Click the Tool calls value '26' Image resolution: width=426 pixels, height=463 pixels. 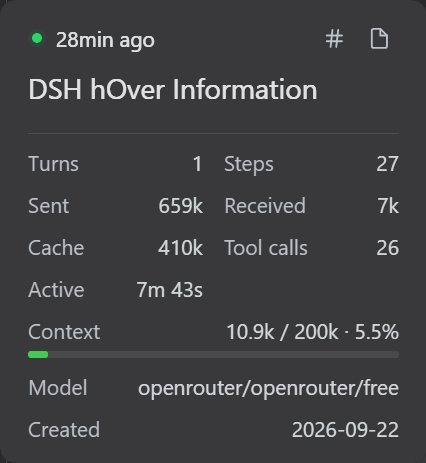pos(388,248)
